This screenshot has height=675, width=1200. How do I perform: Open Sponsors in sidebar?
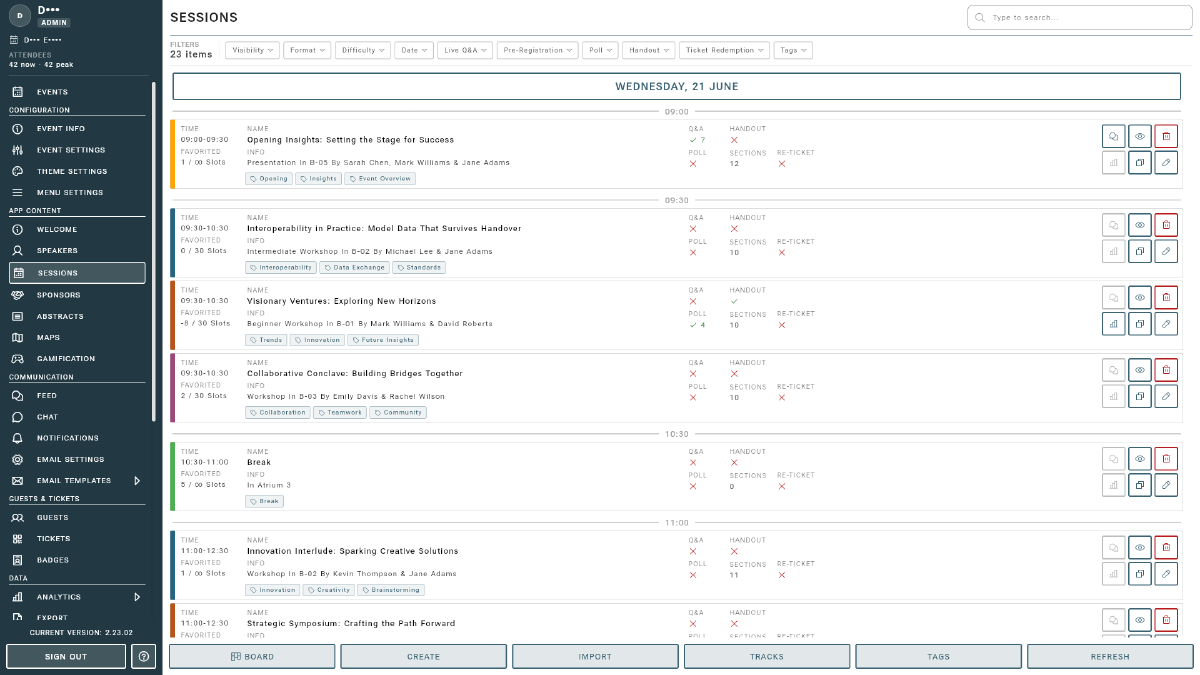[77, 295]
